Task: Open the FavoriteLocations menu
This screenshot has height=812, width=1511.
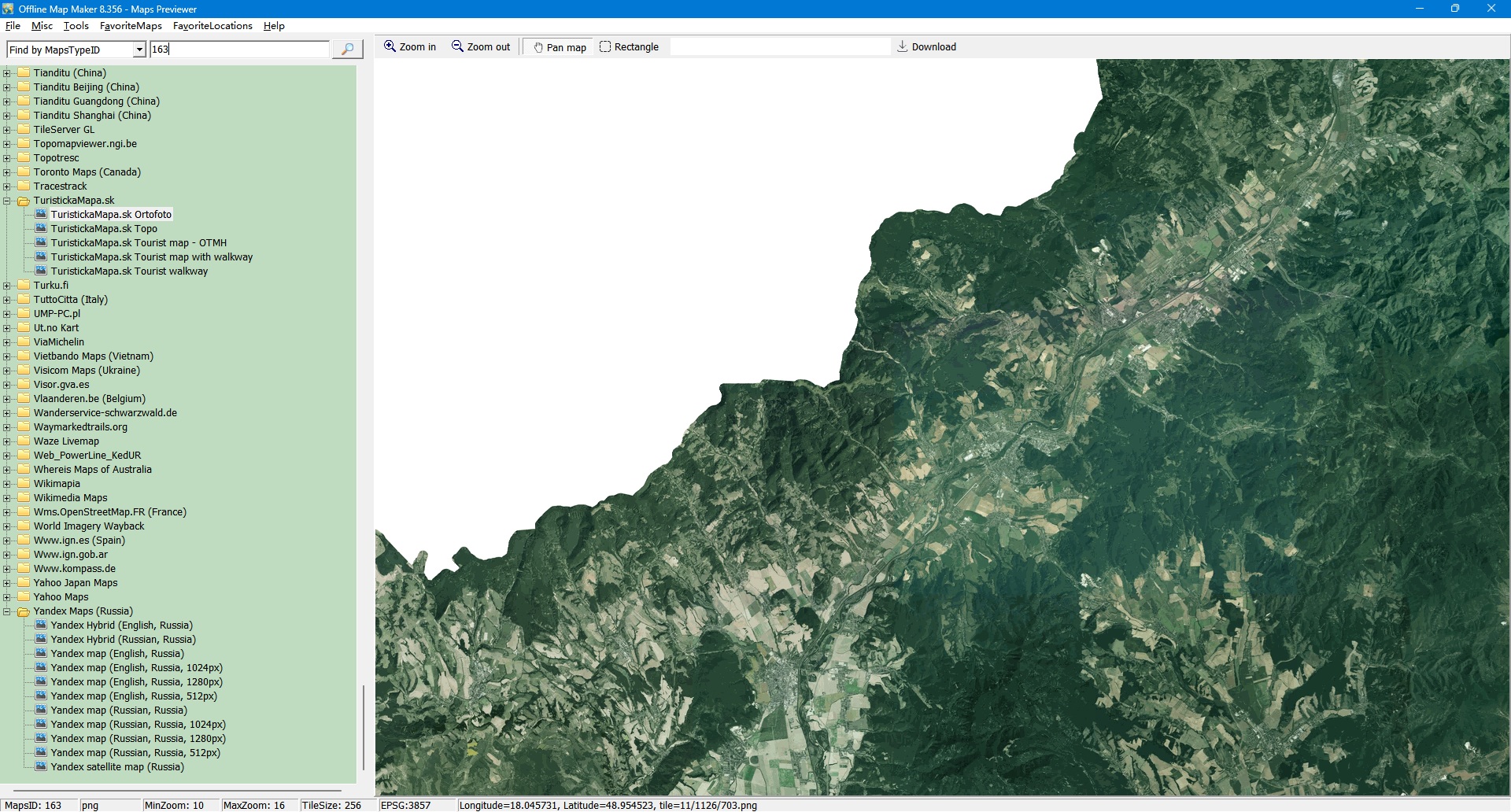Action: pyautogui.click(x=212, y=26)
